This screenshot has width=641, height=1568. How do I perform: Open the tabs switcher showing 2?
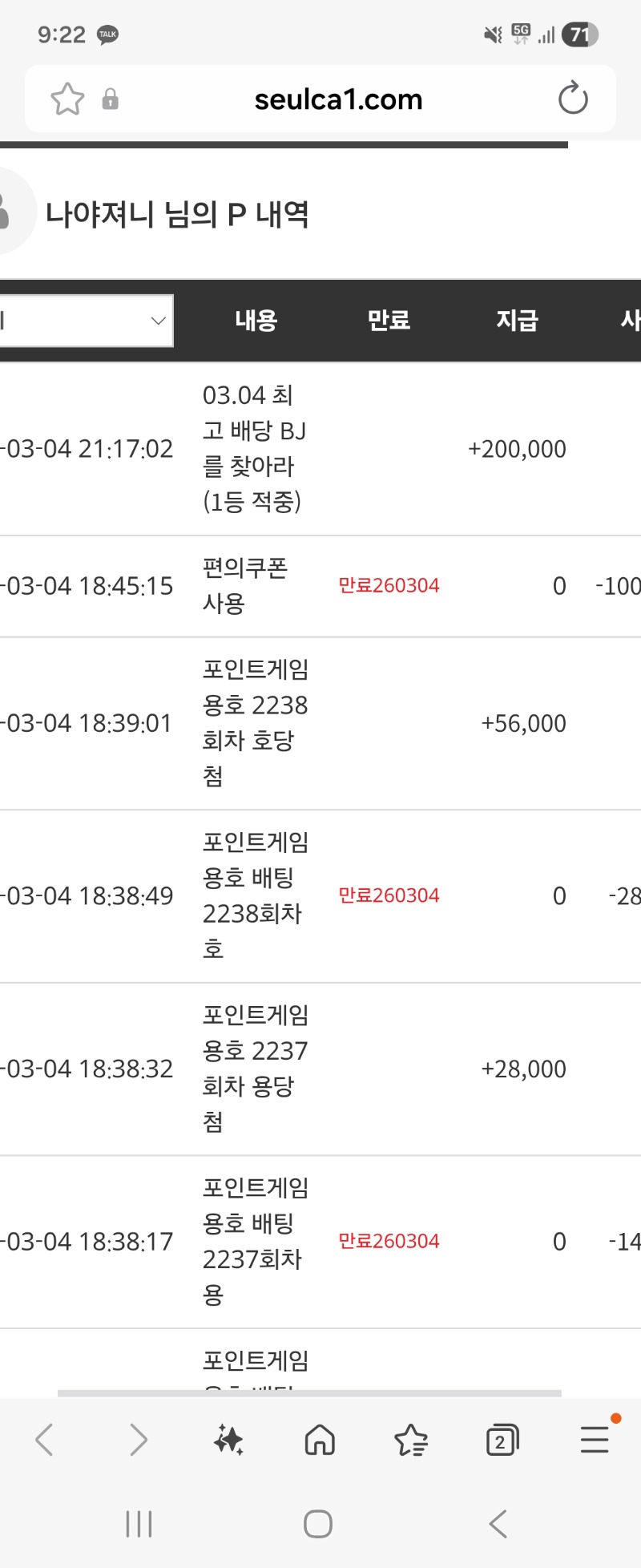pyautogui.click(x=502, y=1440)
